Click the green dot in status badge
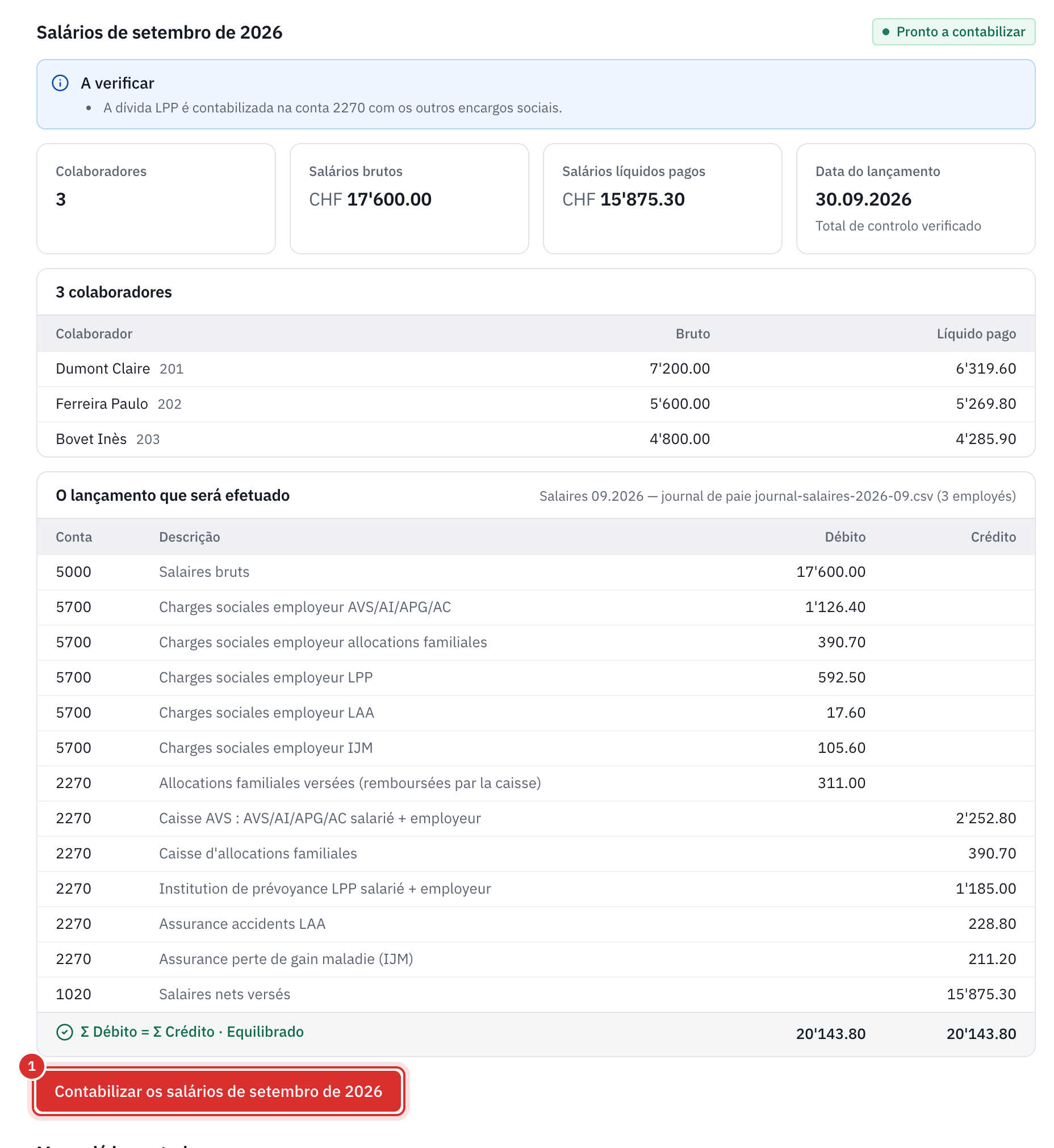 (886, 32)
